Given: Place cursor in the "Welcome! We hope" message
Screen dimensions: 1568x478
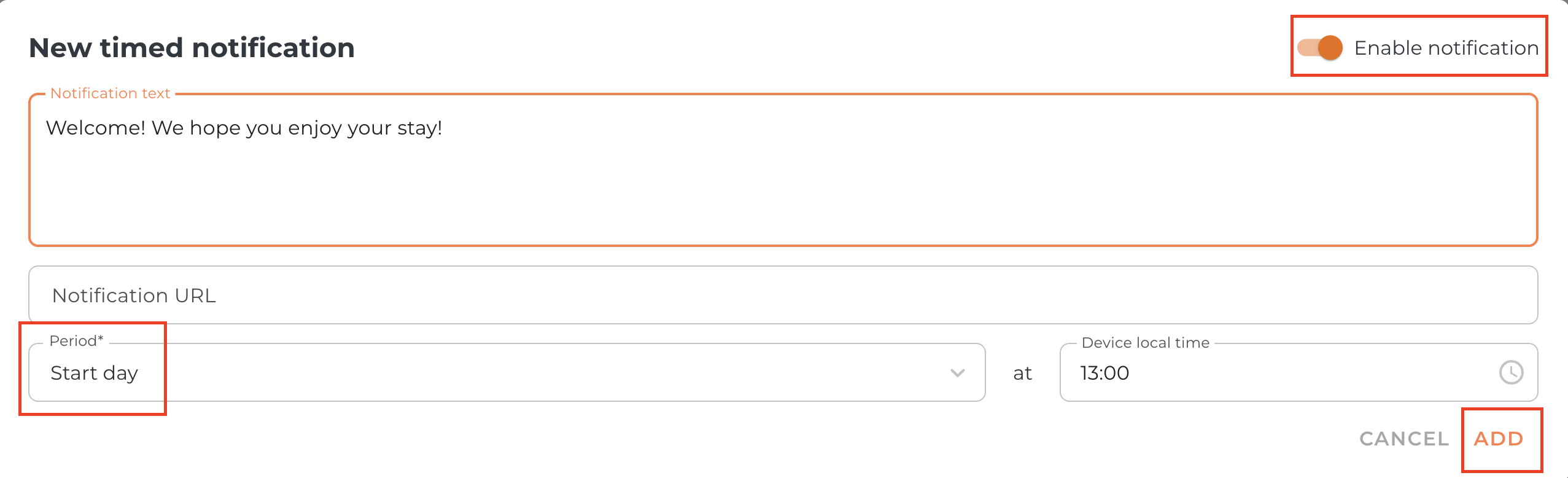Looking at the screenshot, I should click(x=244, y=128).
